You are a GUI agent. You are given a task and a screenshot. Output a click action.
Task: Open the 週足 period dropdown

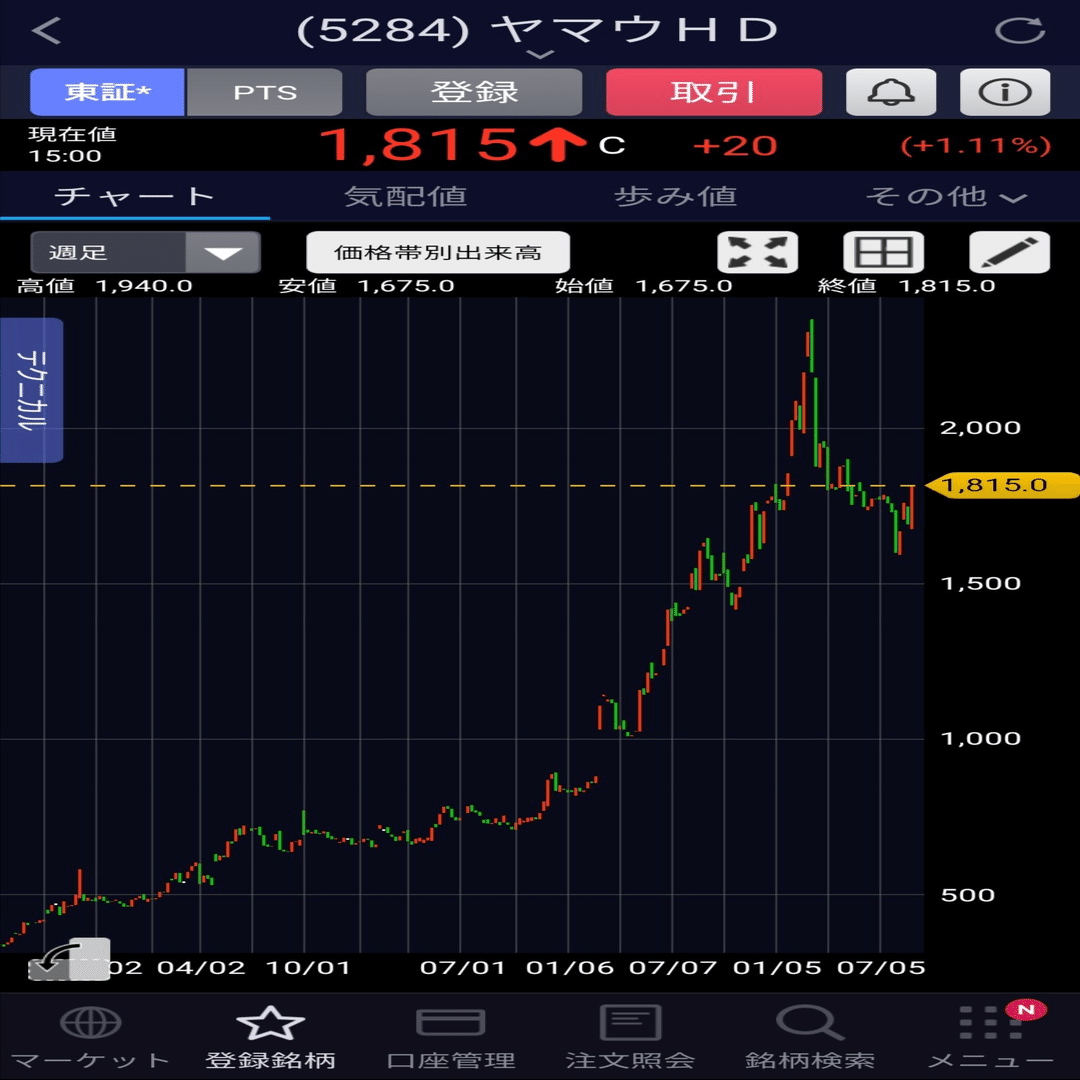[x=145, y=252]
